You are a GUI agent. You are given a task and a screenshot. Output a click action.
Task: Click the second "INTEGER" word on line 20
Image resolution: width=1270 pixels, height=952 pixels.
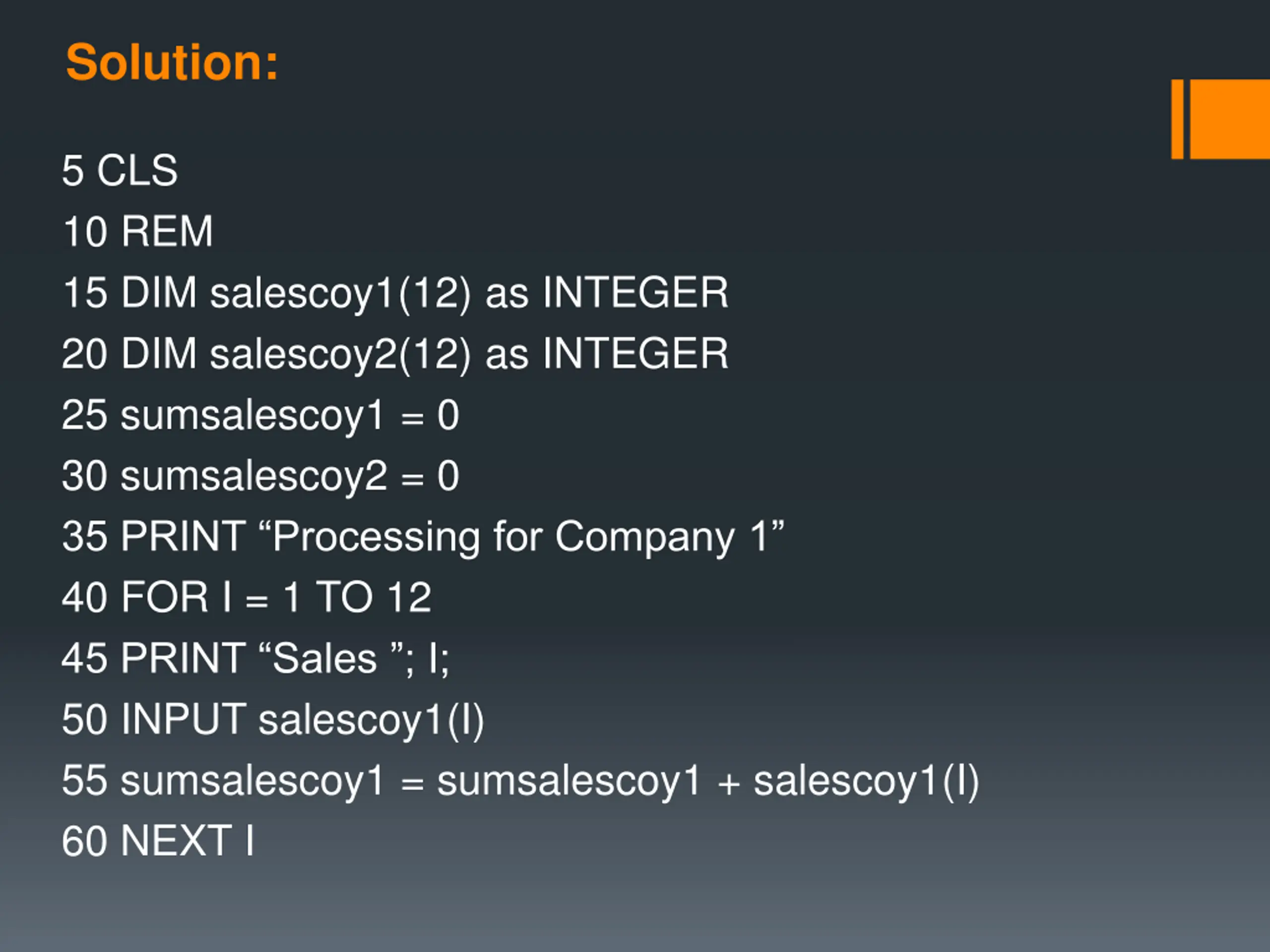click(635, 353)
